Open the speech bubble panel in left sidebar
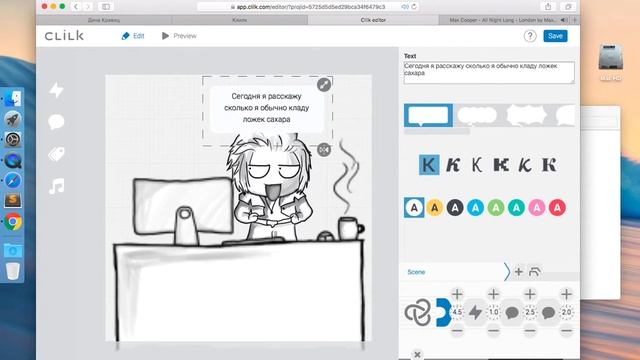 pyautogui.click(x=56, y=122)
